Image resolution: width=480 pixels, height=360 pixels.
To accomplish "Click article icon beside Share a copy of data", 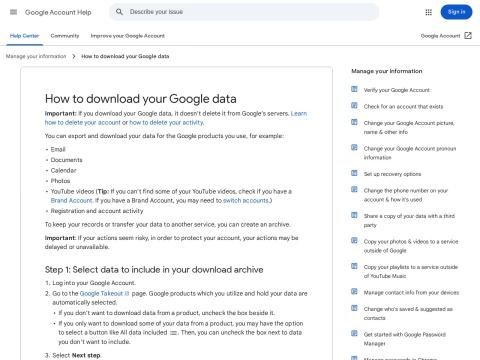I will [x=354, y=215].
